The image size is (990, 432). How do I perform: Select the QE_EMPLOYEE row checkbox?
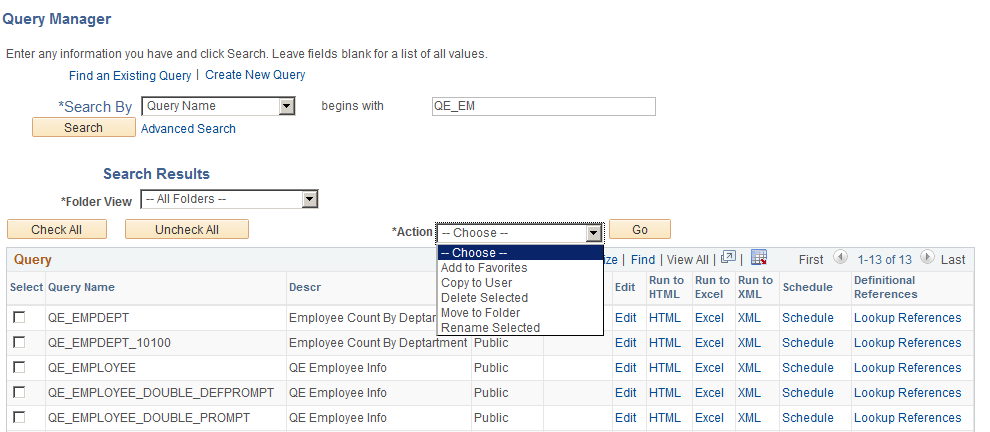[x=19, y=368]
